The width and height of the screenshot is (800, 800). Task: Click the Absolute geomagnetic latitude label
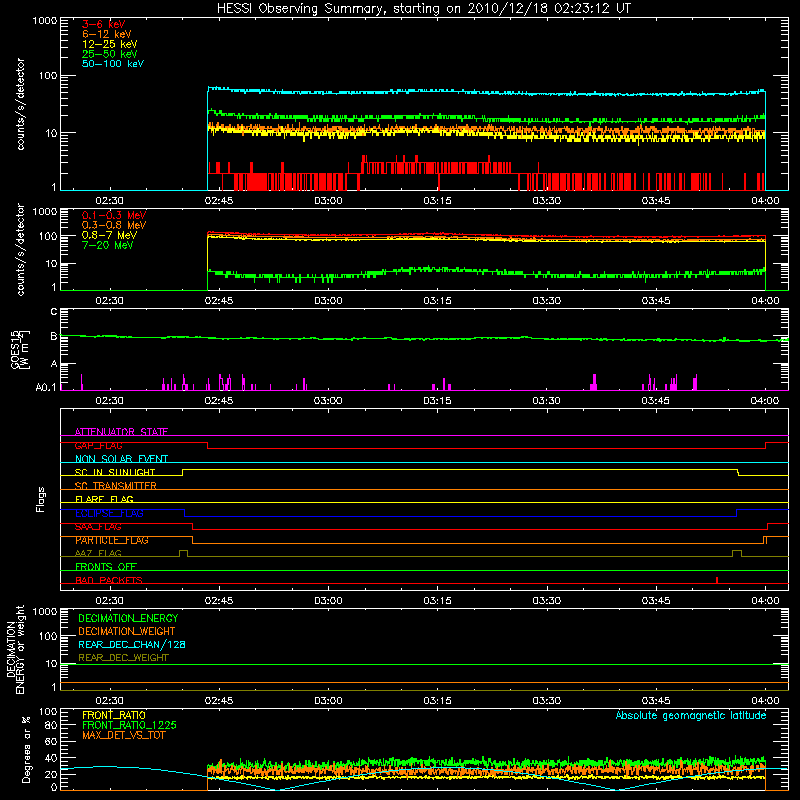691,715
